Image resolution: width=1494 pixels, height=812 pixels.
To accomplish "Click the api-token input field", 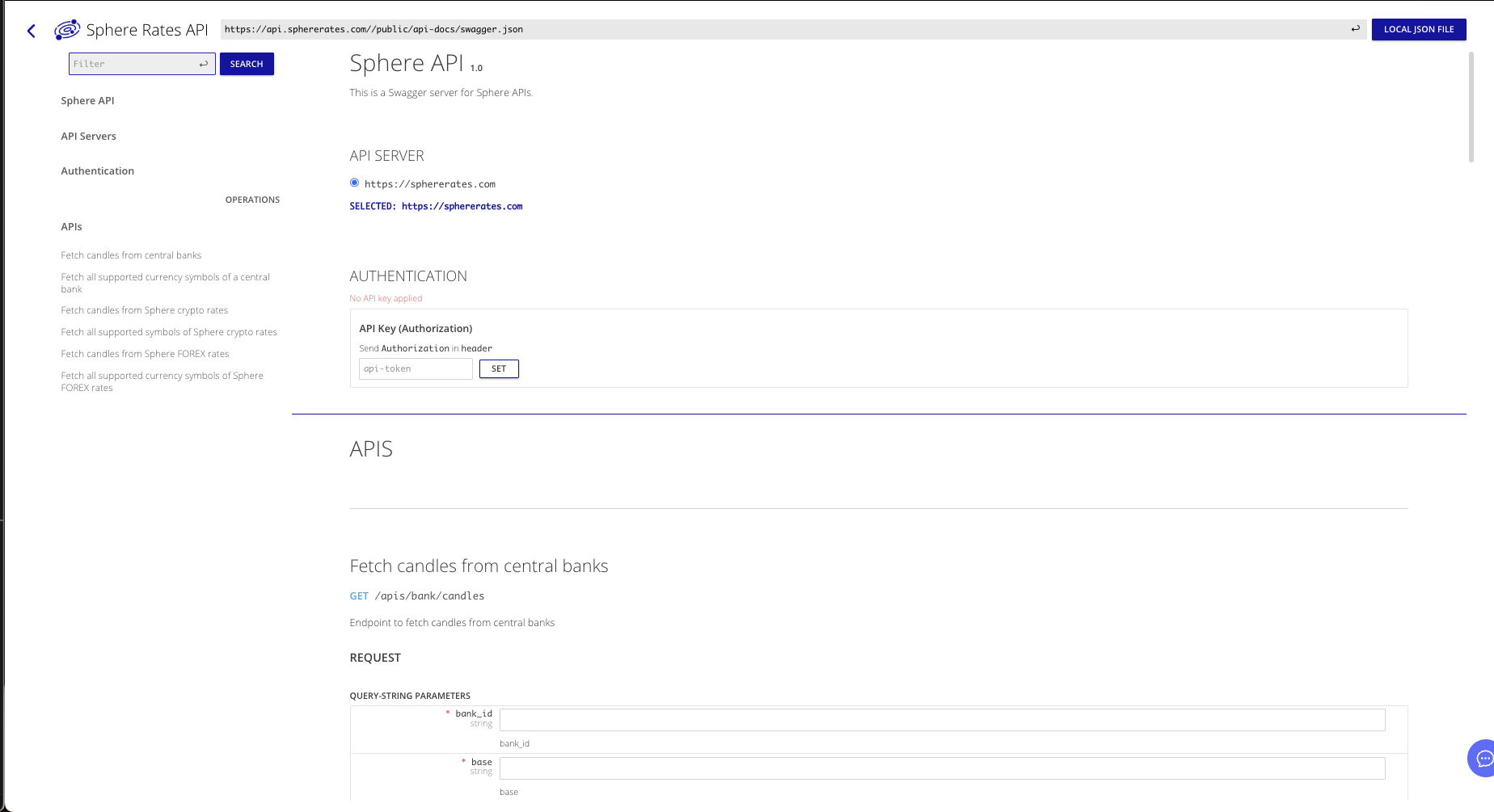I will [x=416, y=368].
